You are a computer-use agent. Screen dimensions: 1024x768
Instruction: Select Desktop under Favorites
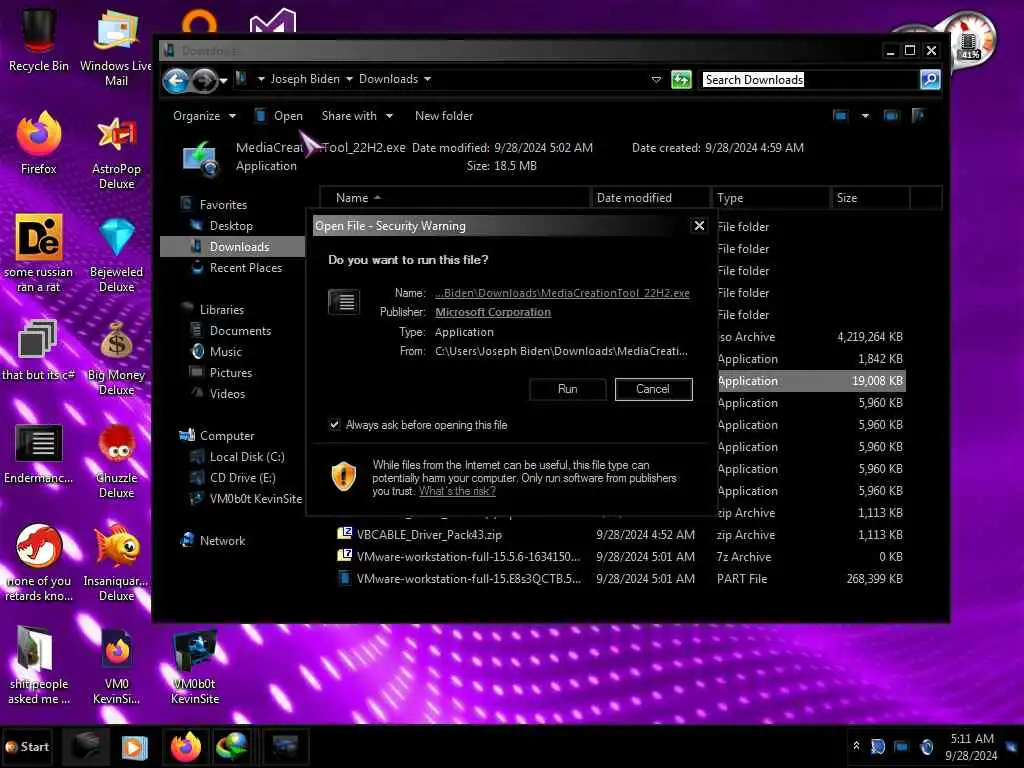click(231, 226)
